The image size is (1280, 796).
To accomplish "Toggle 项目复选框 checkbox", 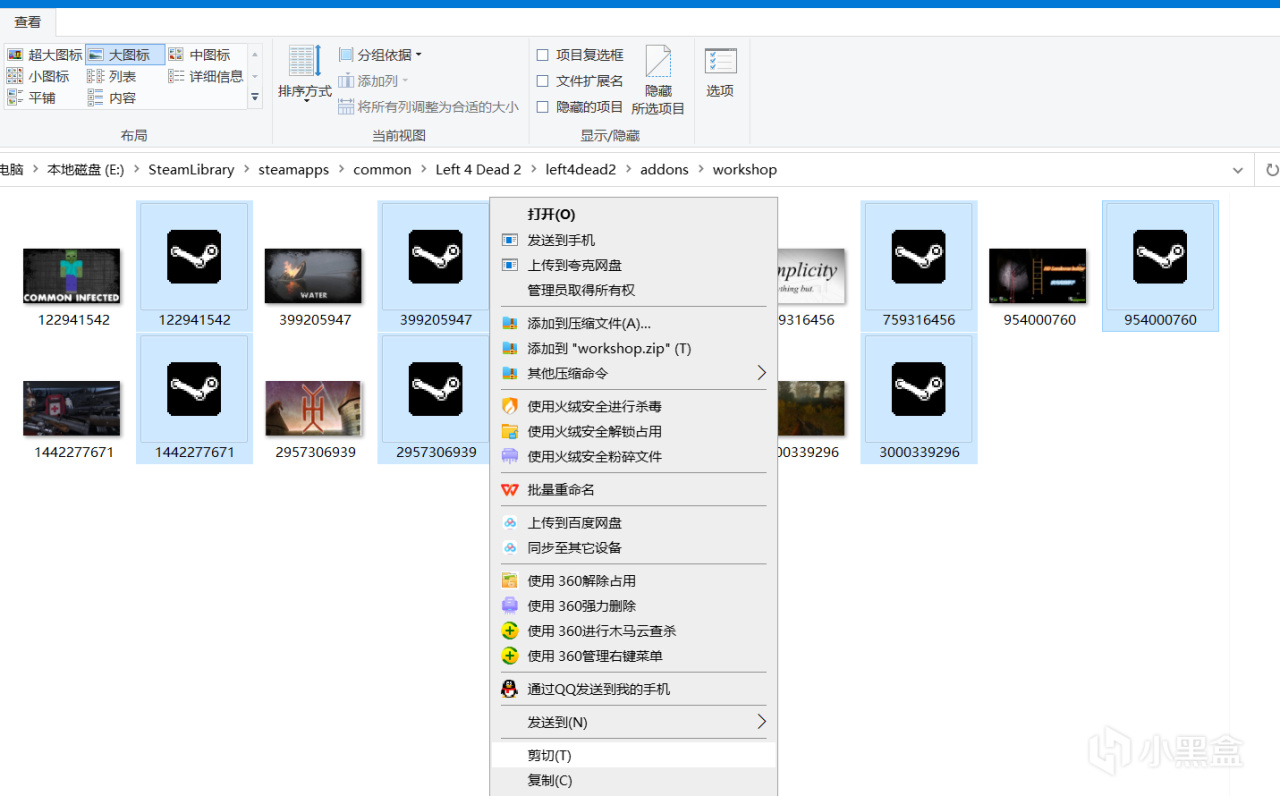I will click(543, 55).
